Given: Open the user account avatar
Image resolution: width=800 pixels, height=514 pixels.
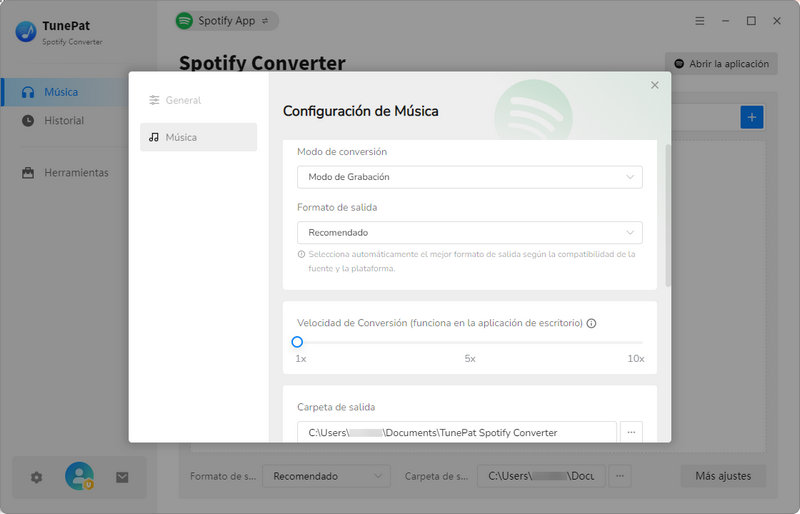Looking at the screenshot, I should pos(80,476).
